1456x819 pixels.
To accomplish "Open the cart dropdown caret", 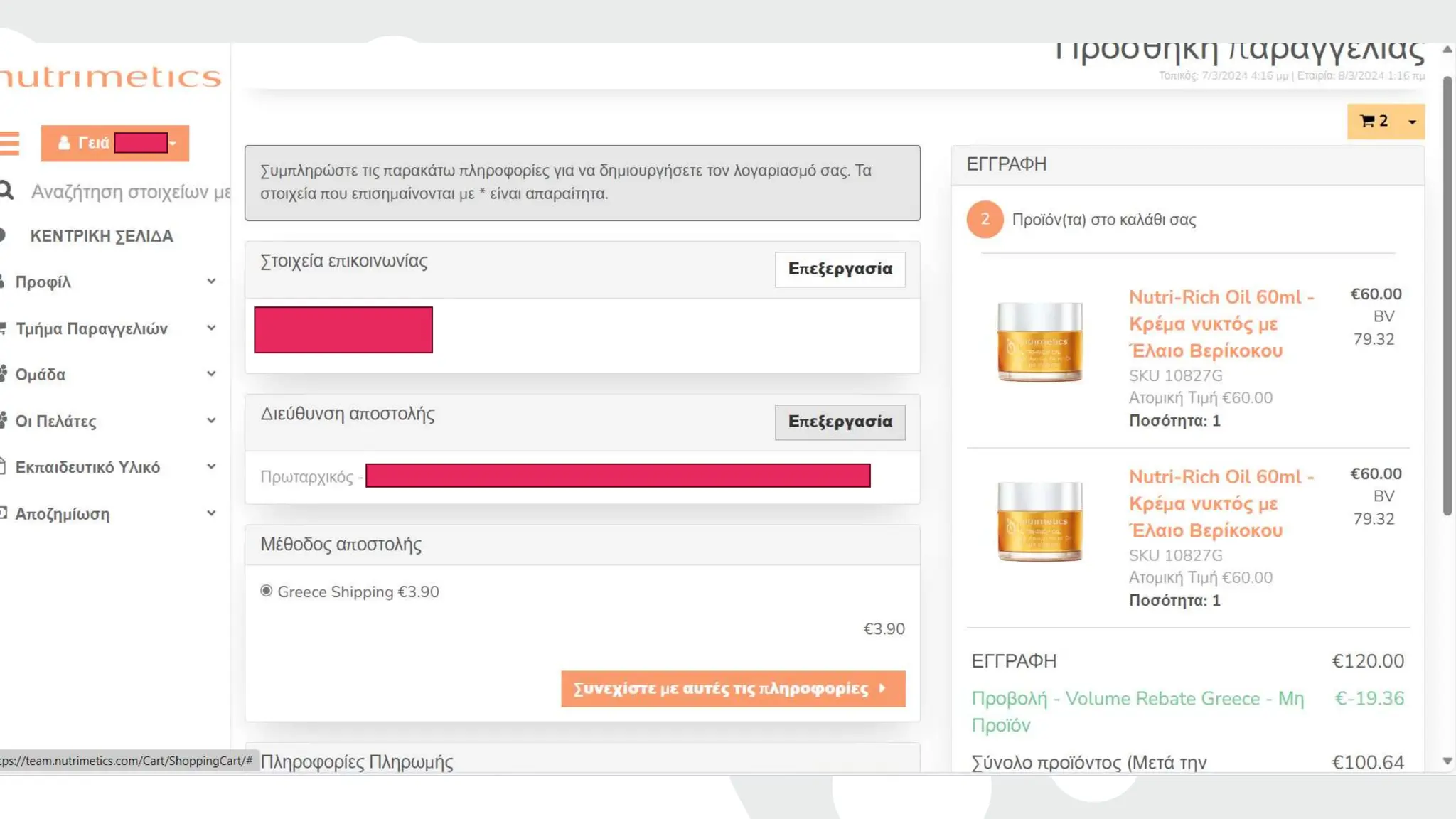I will (x=1412, y=122).
